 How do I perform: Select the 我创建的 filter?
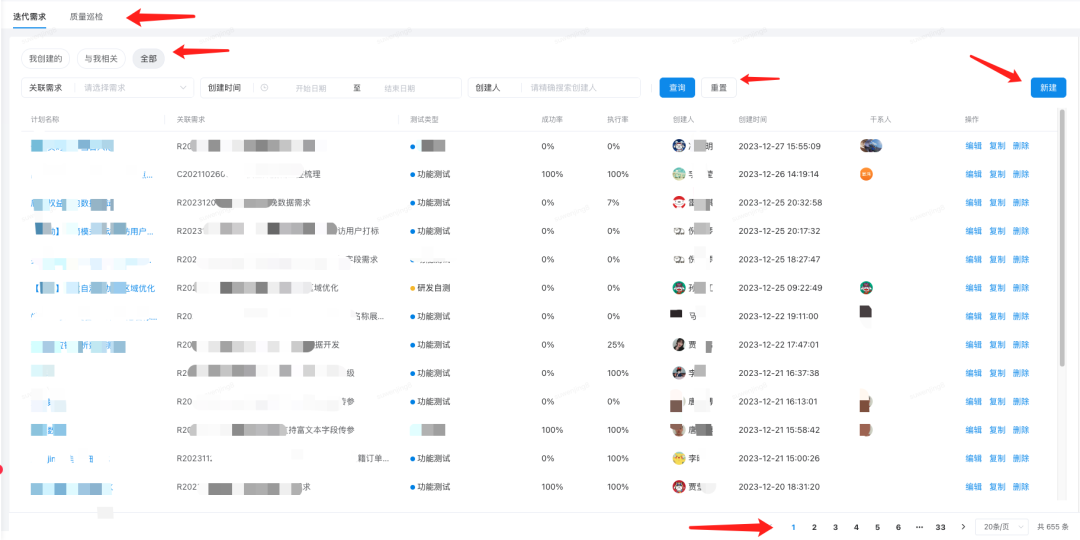(45, 59)
